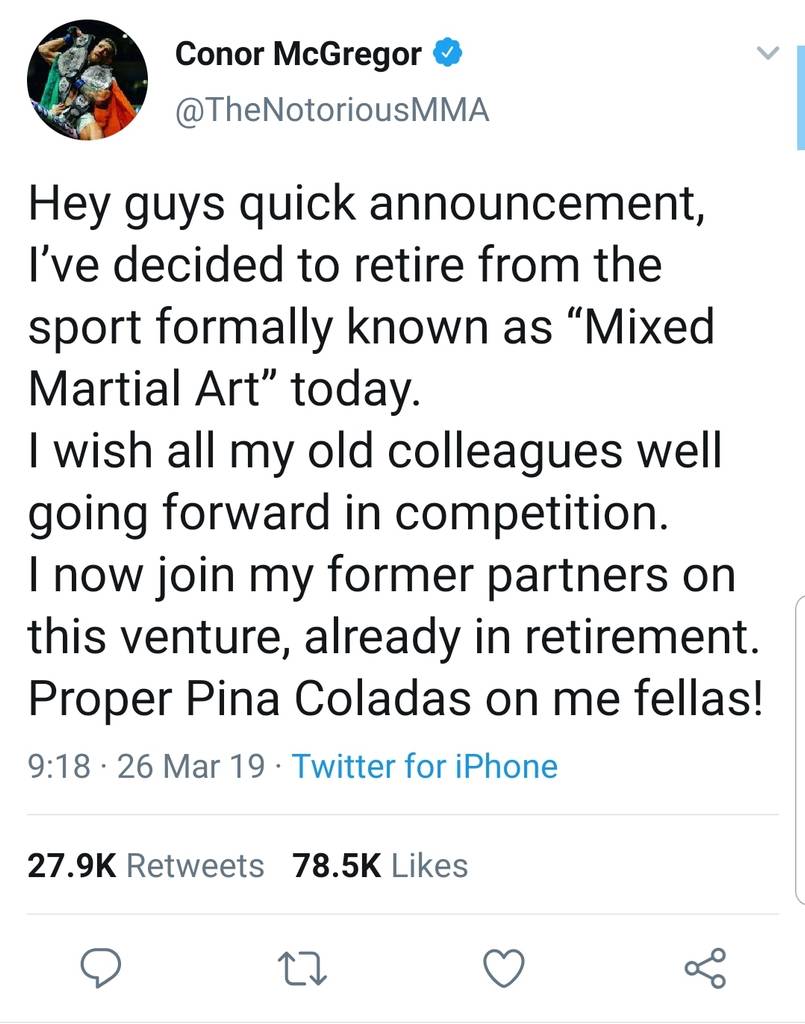Like the tweet with the heart icon
Screen dimensions: 805x1024
(503, 967)
